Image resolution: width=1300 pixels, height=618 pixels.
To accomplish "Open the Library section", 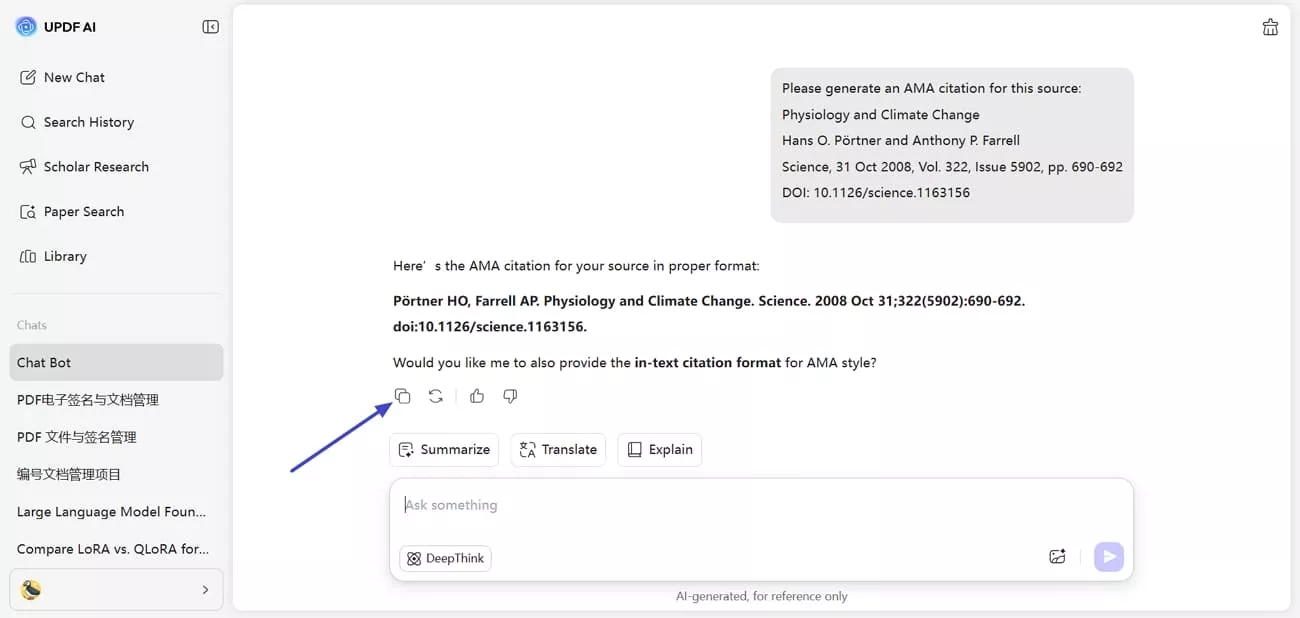I will 65,256.
